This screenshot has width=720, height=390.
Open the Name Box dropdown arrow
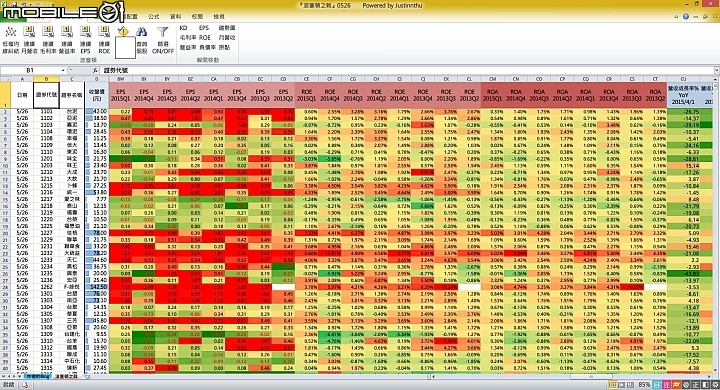(x=63, y=70)
